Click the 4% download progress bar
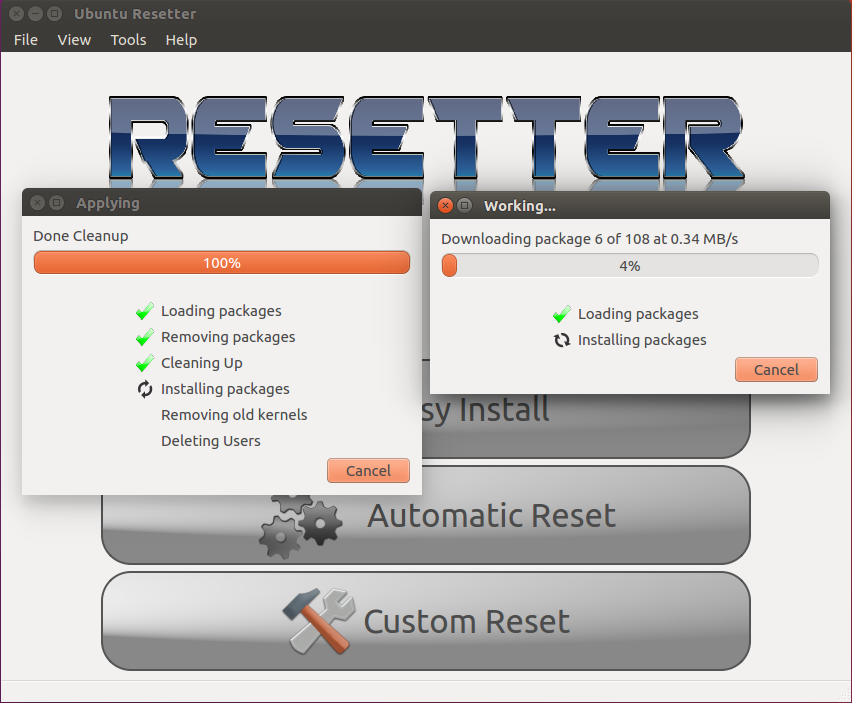Viewport: 852px width, 703px height. (630, 266)
